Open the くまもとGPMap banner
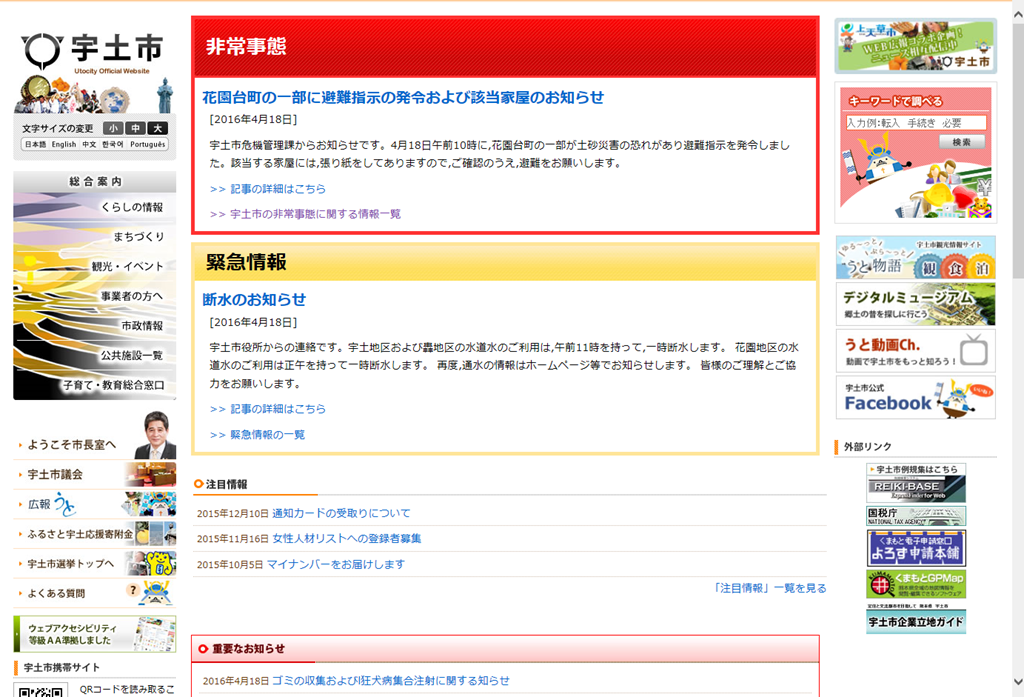The height and width of the screenshot is (697, 1024). [916, 584]
